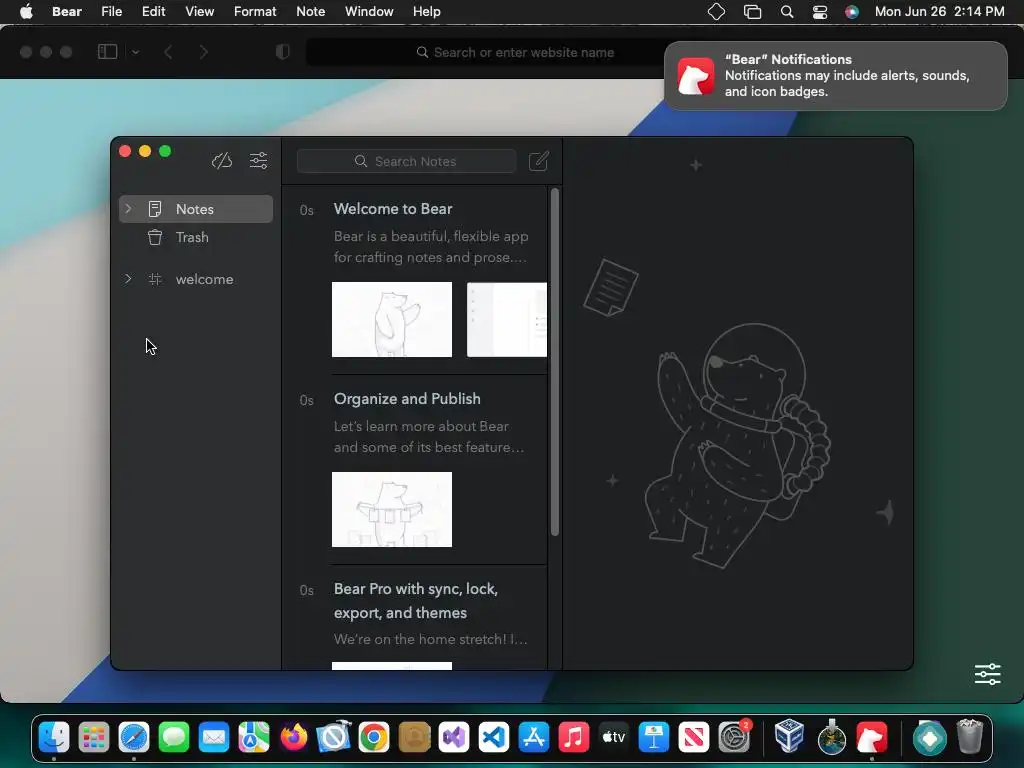Open App Store from the dock
The height and width of the screenshot is (768, 1024).
pyautogui.click(x=534, y=738)
